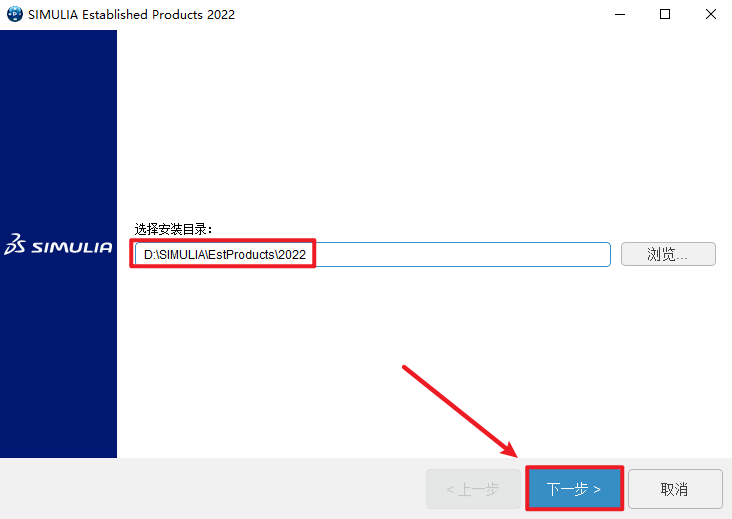Proceed with the 下一步 > button
Image resolution: width=732 pixels, height=519 pixels.
(574, 489)
